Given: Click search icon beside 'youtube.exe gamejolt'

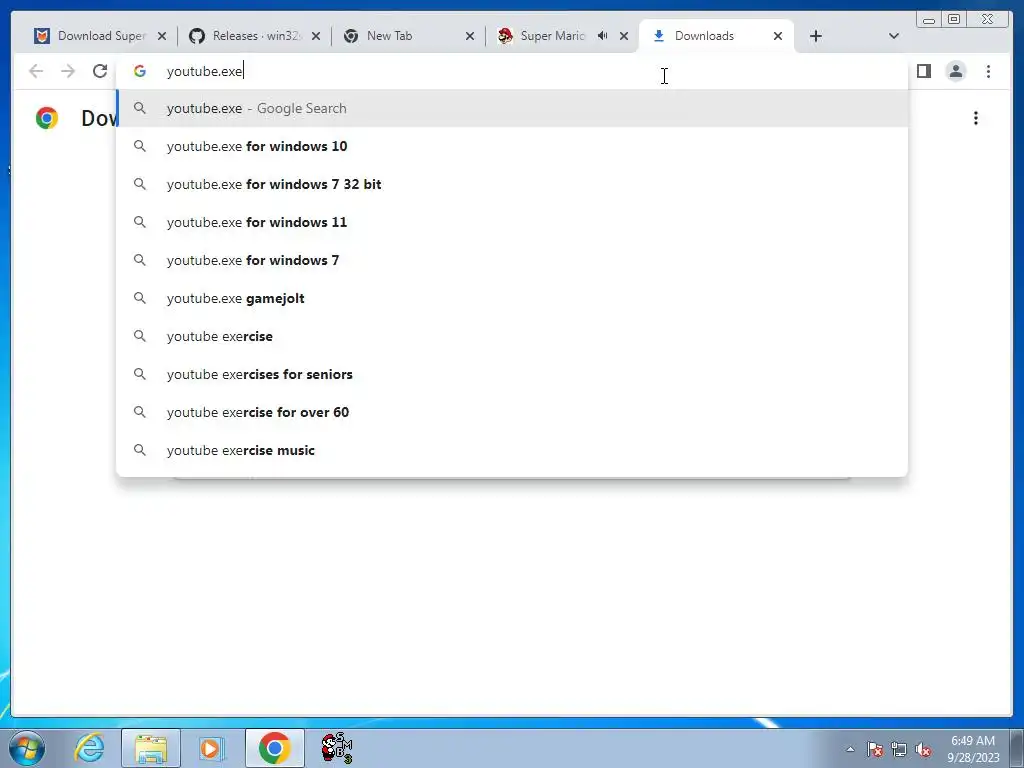Looking at the screenshot, I should (140, 298).
